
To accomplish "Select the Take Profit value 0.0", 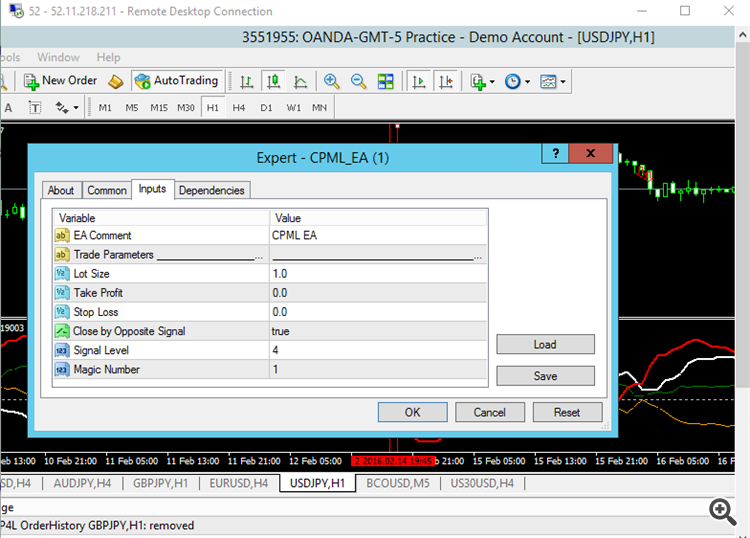I will (x=378, y=293).
